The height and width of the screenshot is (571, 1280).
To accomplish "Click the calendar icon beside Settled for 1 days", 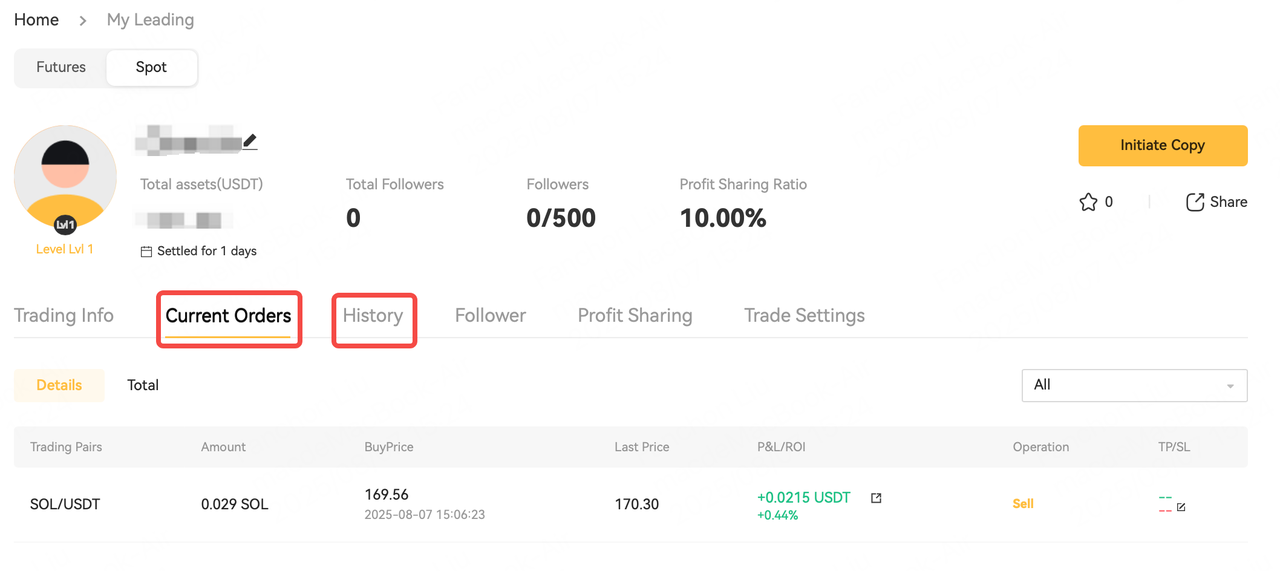I will [147, 251].
